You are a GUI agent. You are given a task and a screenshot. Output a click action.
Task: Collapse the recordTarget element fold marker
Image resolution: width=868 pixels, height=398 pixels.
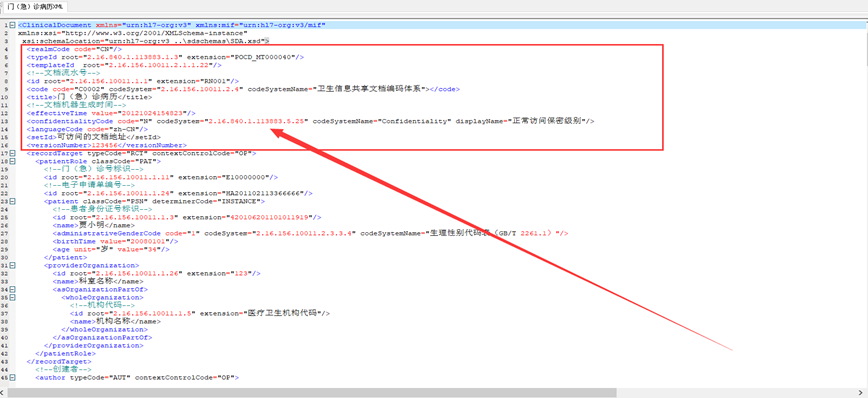click(x=12, y=153)
